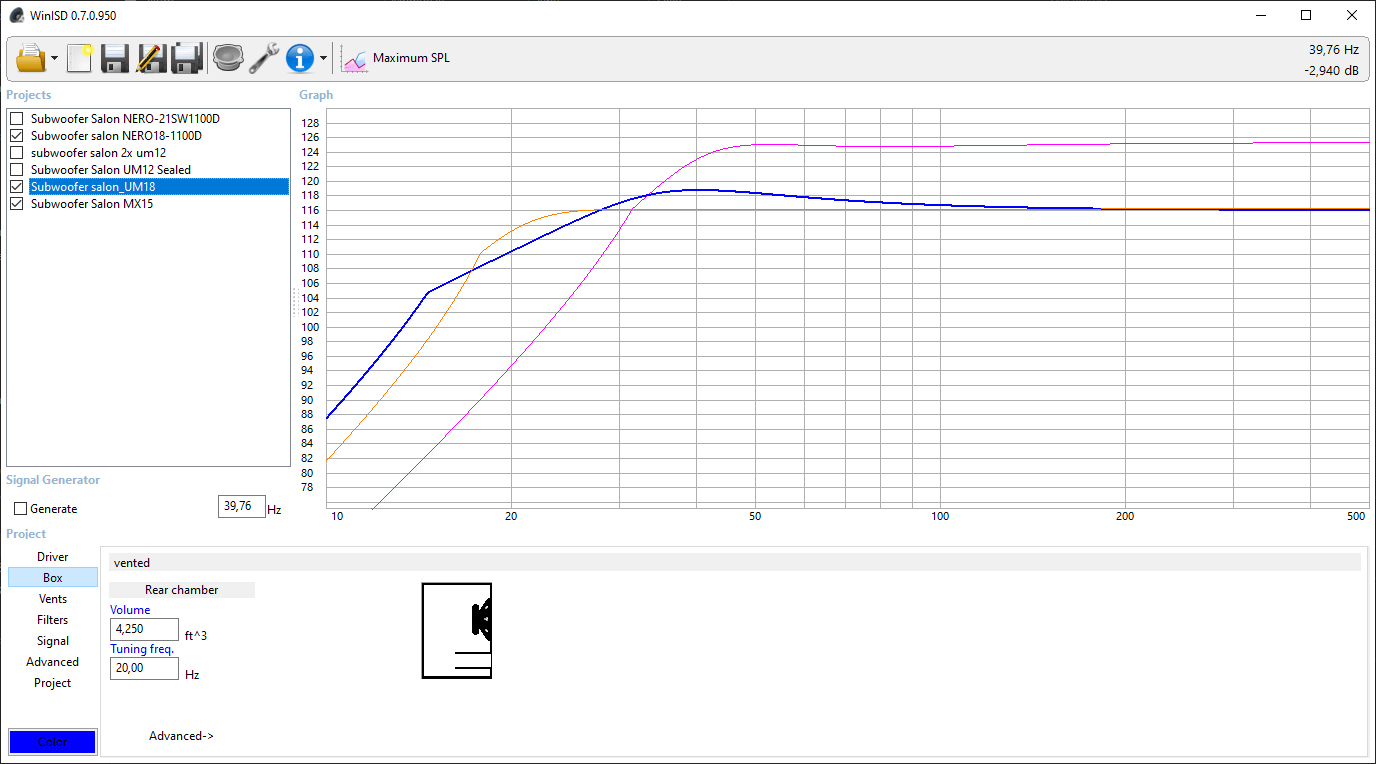Click the WinISD title bar app icon
1376x764 pixels.
pyautogui.click(x=17, y=15)
